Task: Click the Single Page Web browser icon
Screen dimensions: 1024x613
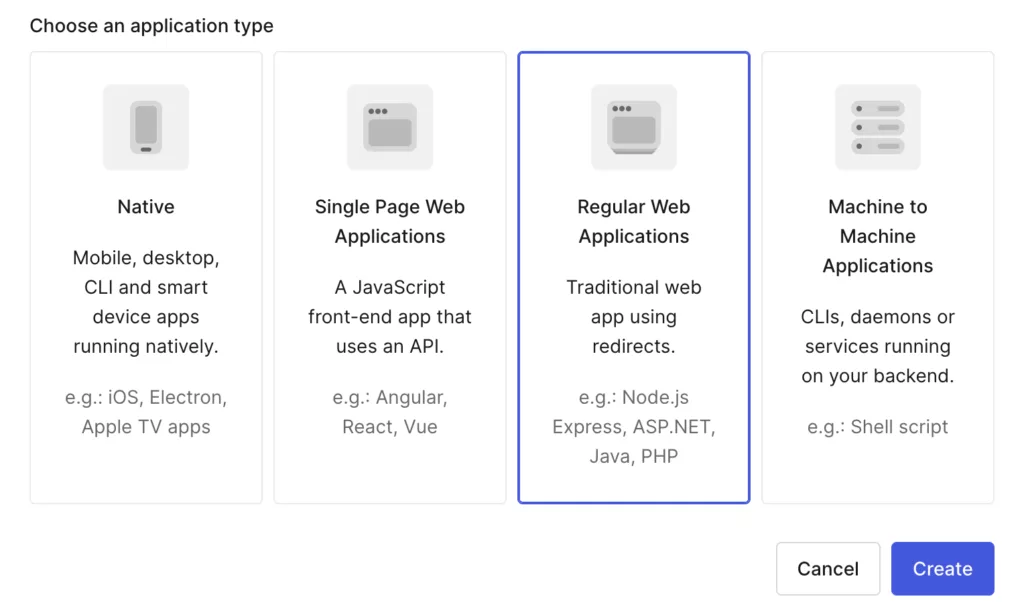Action: [x=390, y=127]
